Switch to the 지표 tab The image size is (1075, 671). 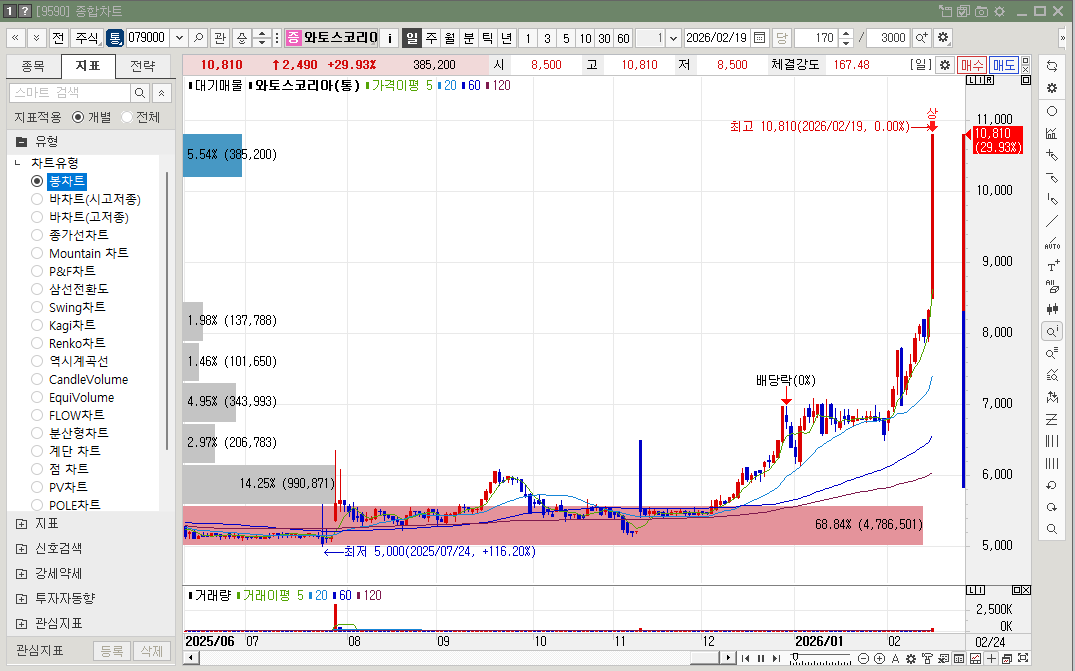pyautogui.click(x=88, y=66)
